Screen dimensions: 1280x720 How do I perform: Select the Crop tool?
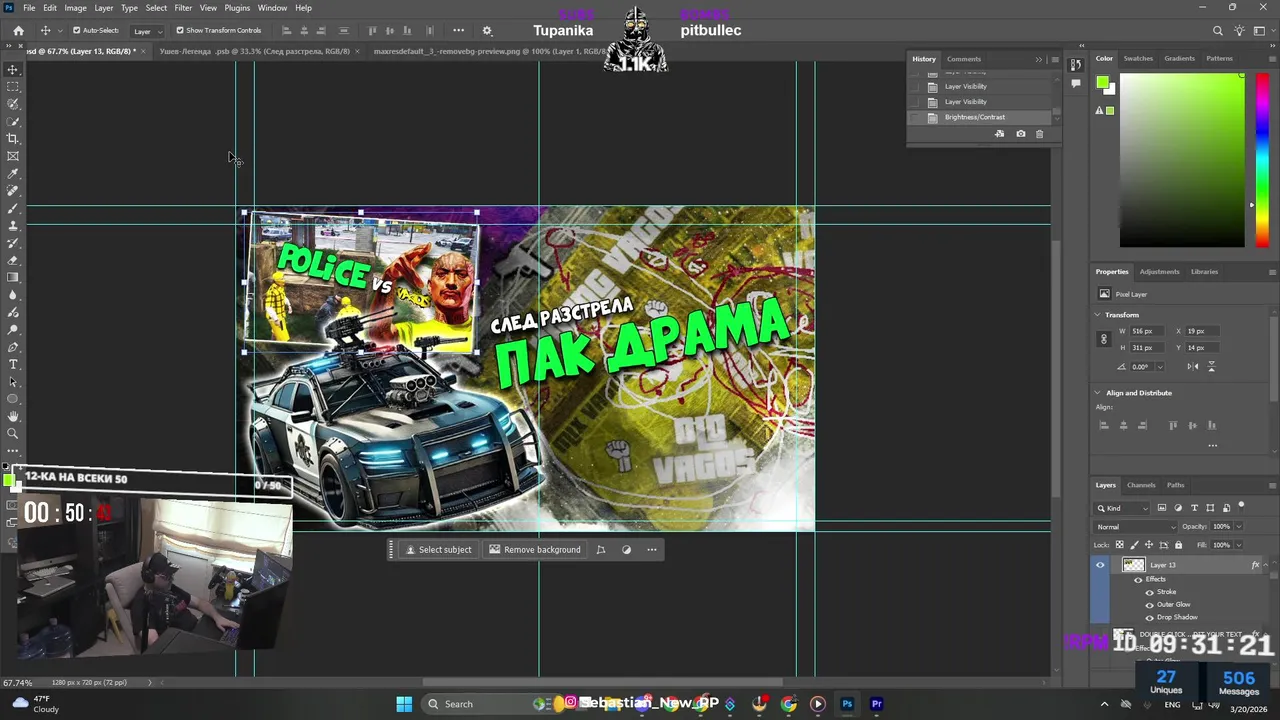point(13,139)
